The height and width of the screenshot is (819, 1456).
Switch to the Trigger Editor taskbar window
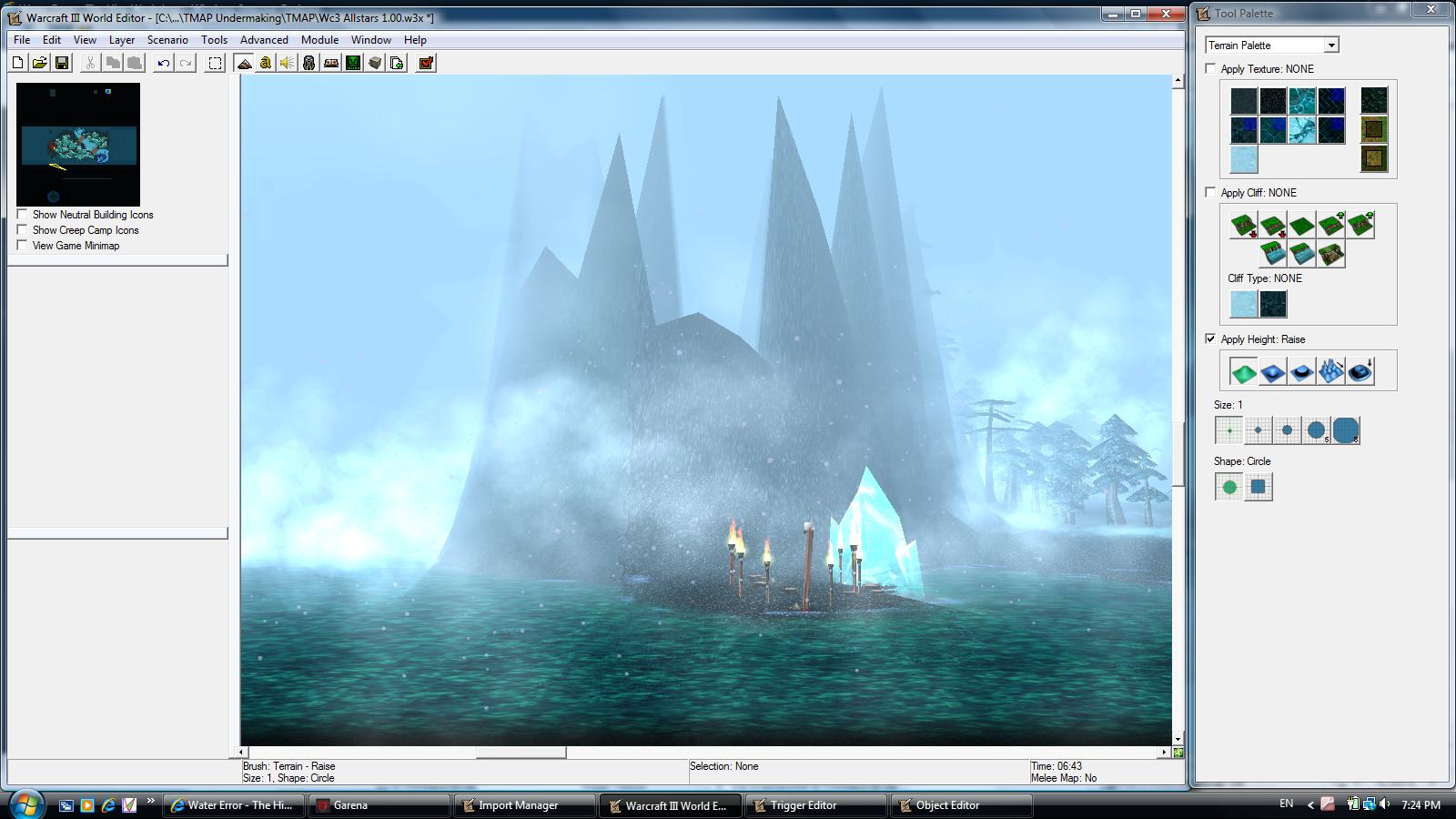[815, 805]
